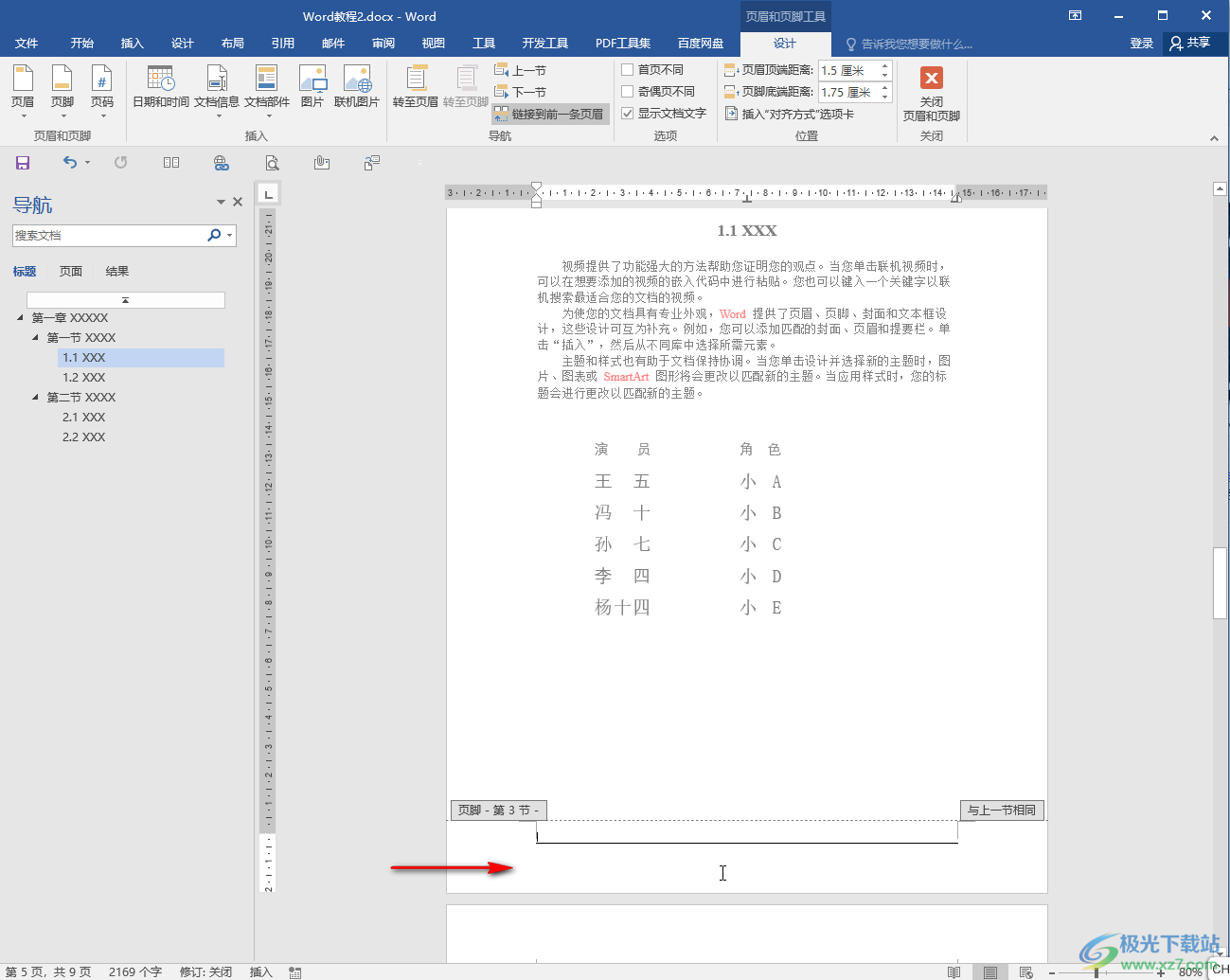Open search options dropdown in navigation pane
The image size is (1230, 980).
click(229, 235)
